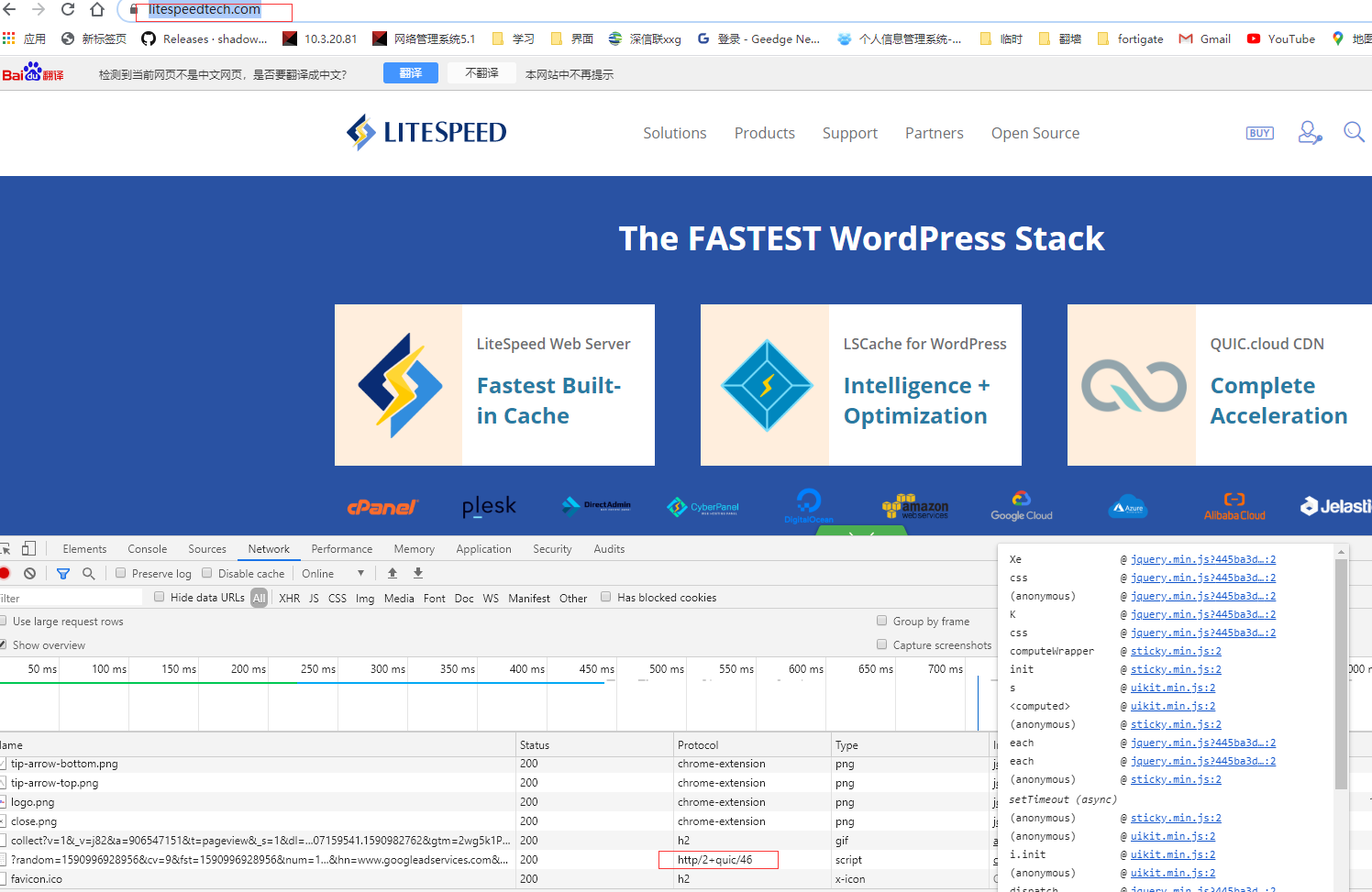This screenshot has height=892, width=1372.
Task: Toggle the device toolbar icon in DevTools
Action: 29,549
